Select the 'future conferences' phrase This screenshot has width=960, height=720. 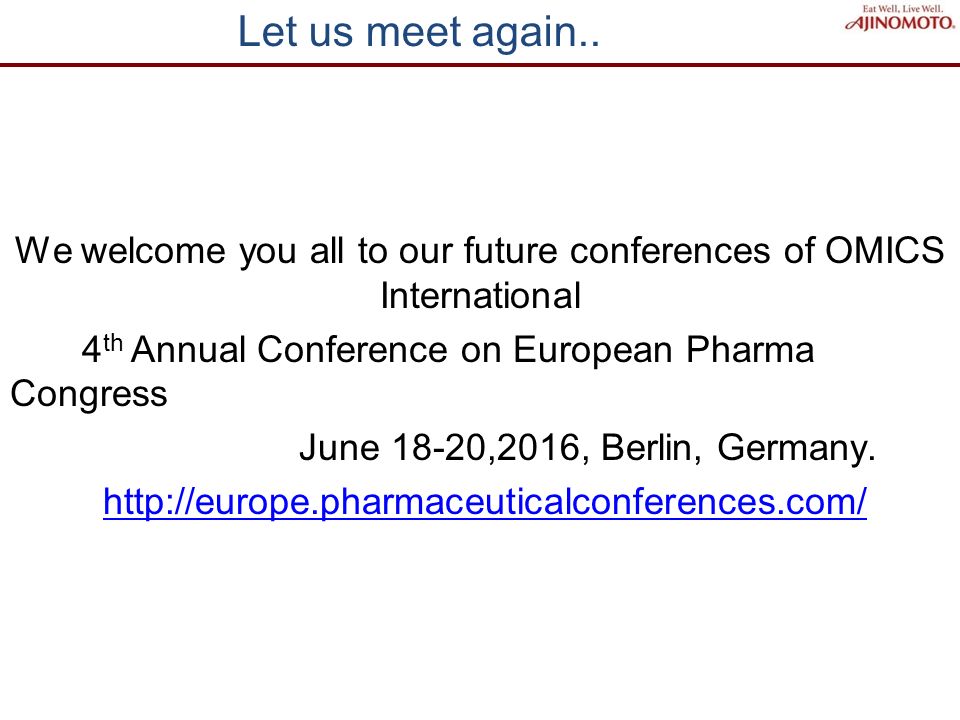click(617, 250)
